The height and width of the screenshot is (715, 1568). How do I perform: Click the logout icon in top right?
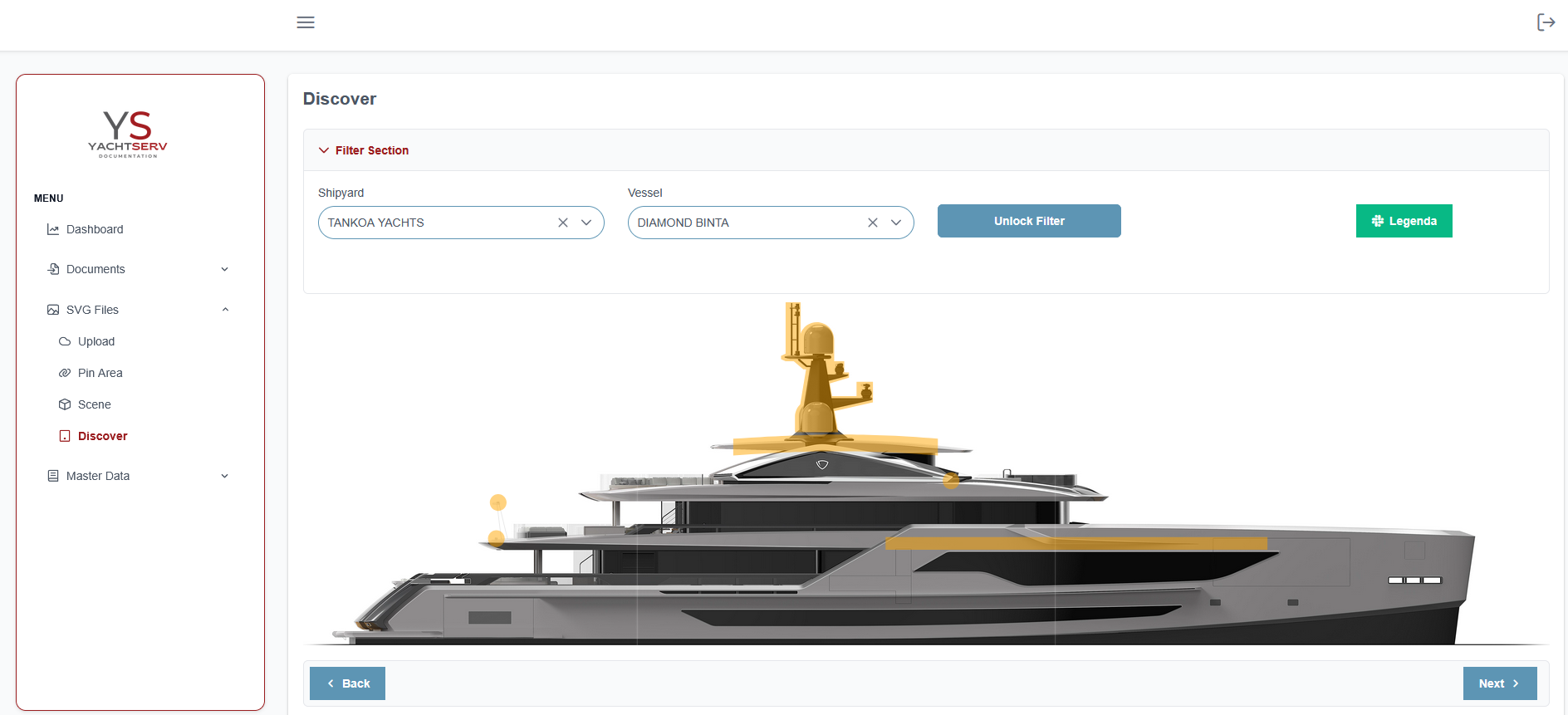[1546, 22]
